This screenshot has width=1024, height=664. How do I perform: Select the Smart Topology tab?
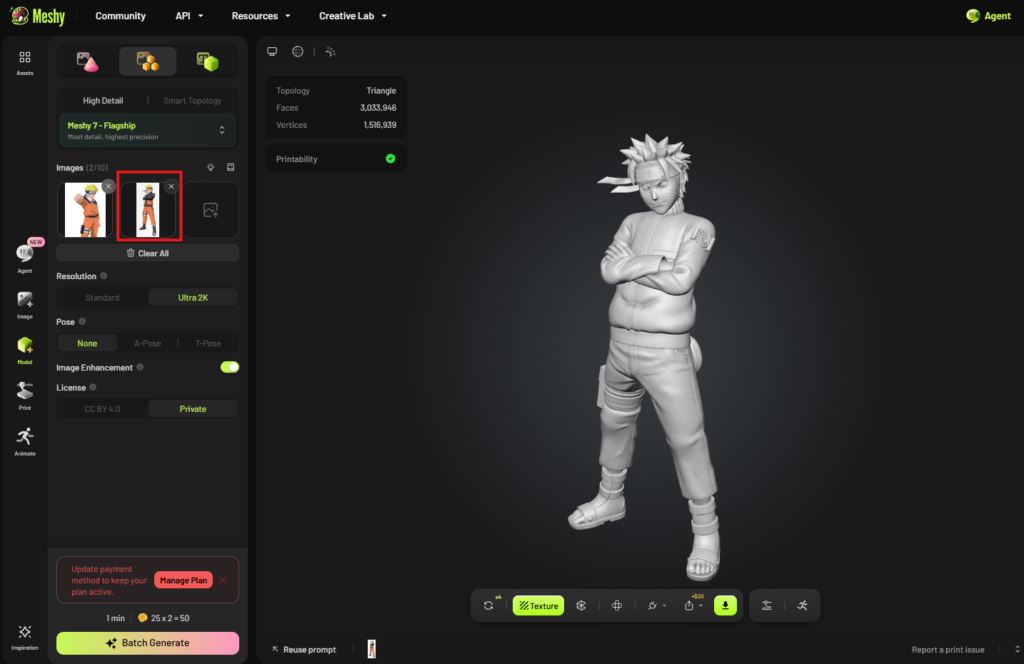click(x=192, y=101)
